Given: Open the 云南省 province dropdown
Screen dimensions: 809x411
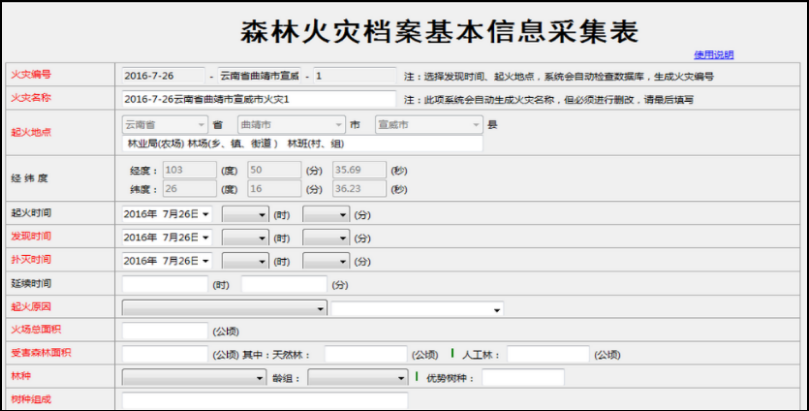Looking at the screenshot, I should pyautogui.click(x=165, y=125).
